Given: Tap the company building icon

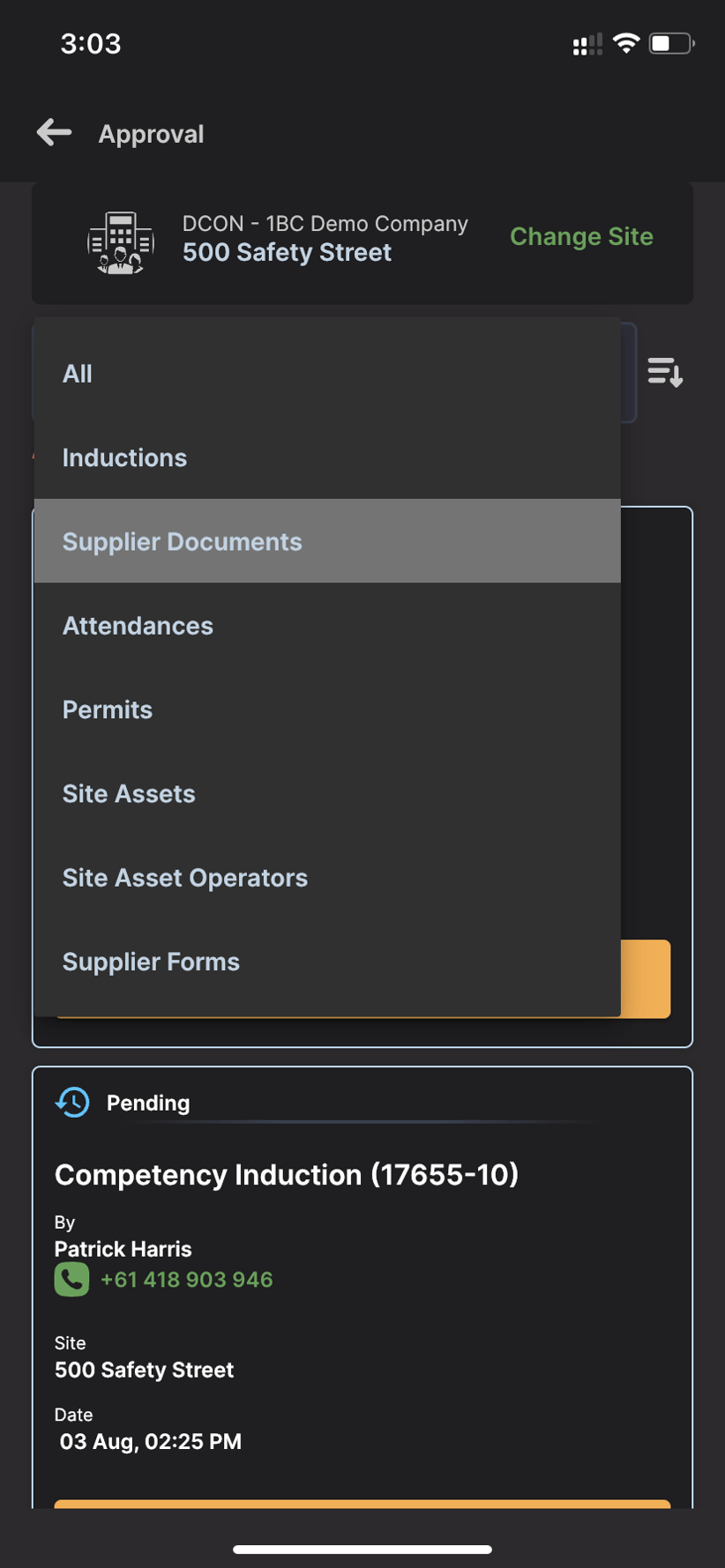Looking at the screenshot, I should tap(121, 243).
